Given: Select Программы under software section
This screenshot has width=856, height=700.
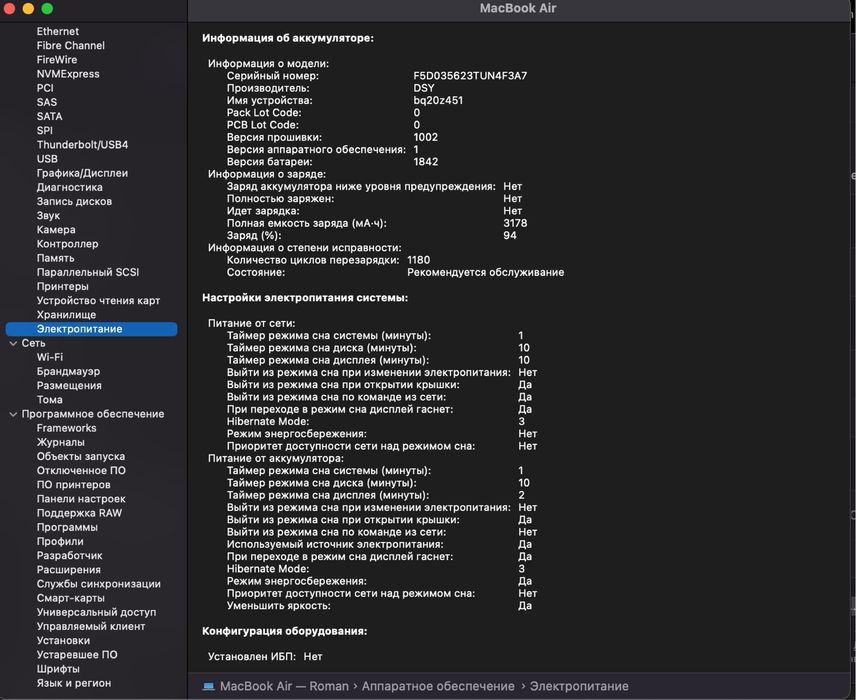Looking at the screenshot, I should tap(67, 527).
